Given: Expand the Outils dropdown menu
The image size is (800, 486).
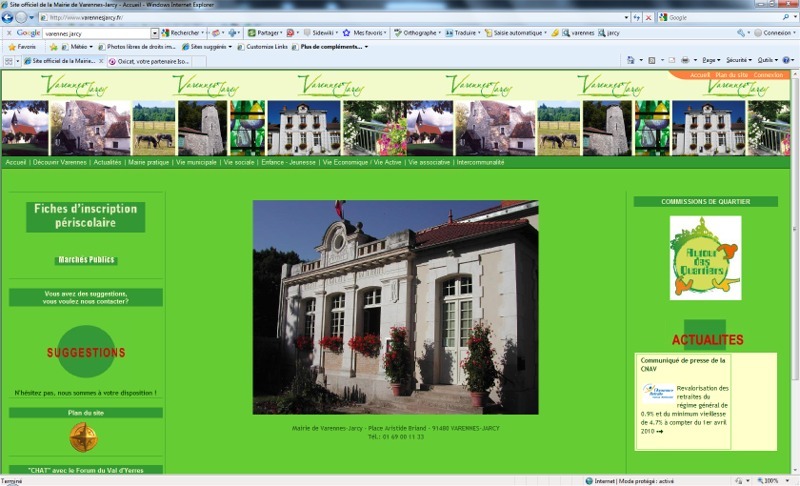Looking at the screenshot, I should pyautogui.click(x=767, y=60).
